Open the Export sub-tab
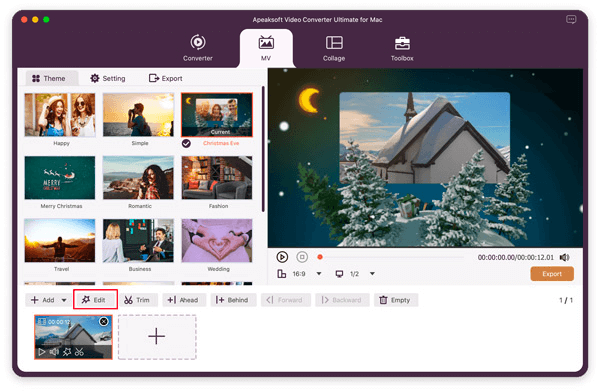Image resolution: width=600 pixels, height=391 pixels. 165,78
